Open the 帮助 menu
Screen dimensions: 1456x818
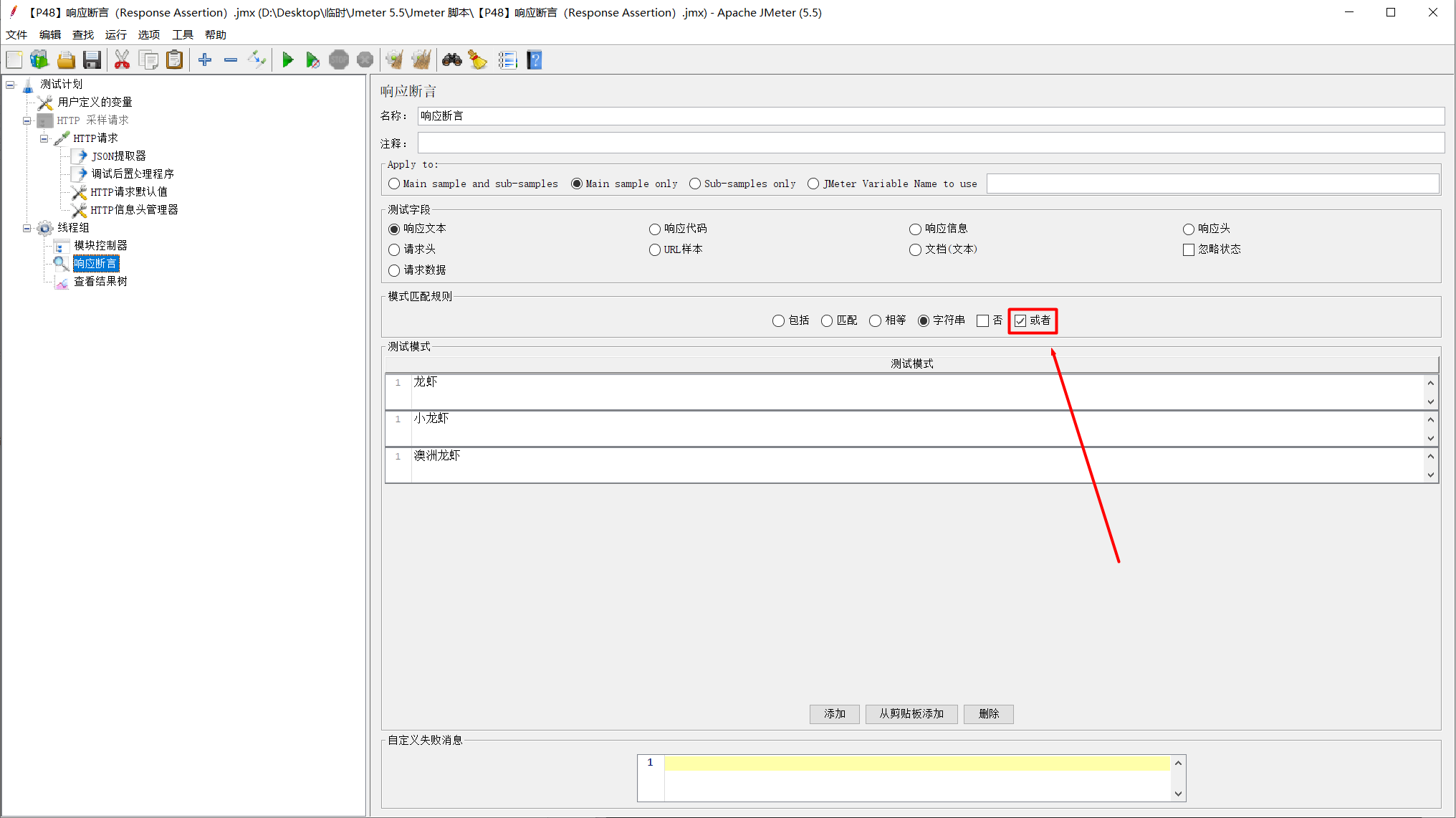click(216, 35)
